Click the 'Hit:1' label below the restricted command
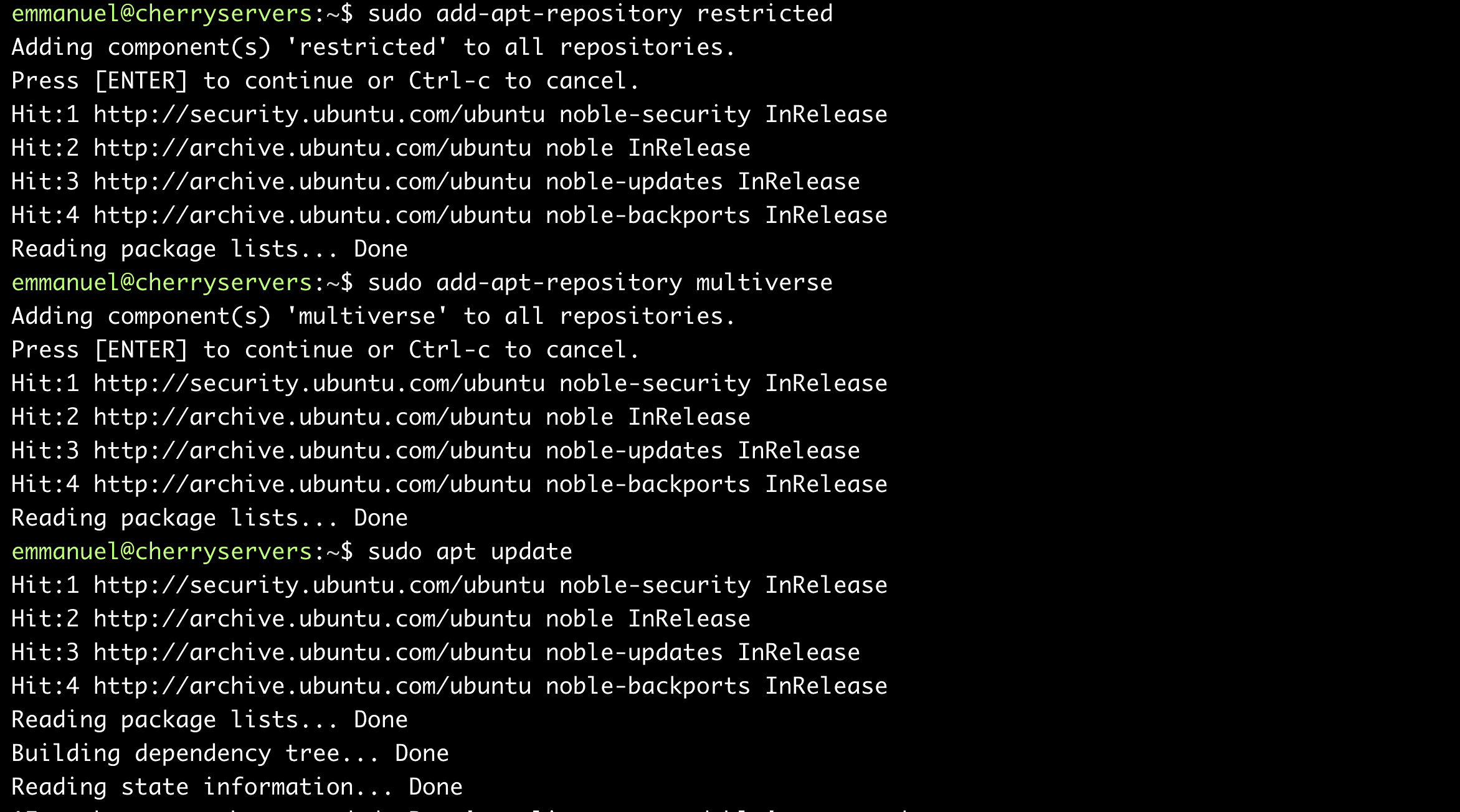The height and width of the screenshot is (812, 1460). click(x=45, y=115)
